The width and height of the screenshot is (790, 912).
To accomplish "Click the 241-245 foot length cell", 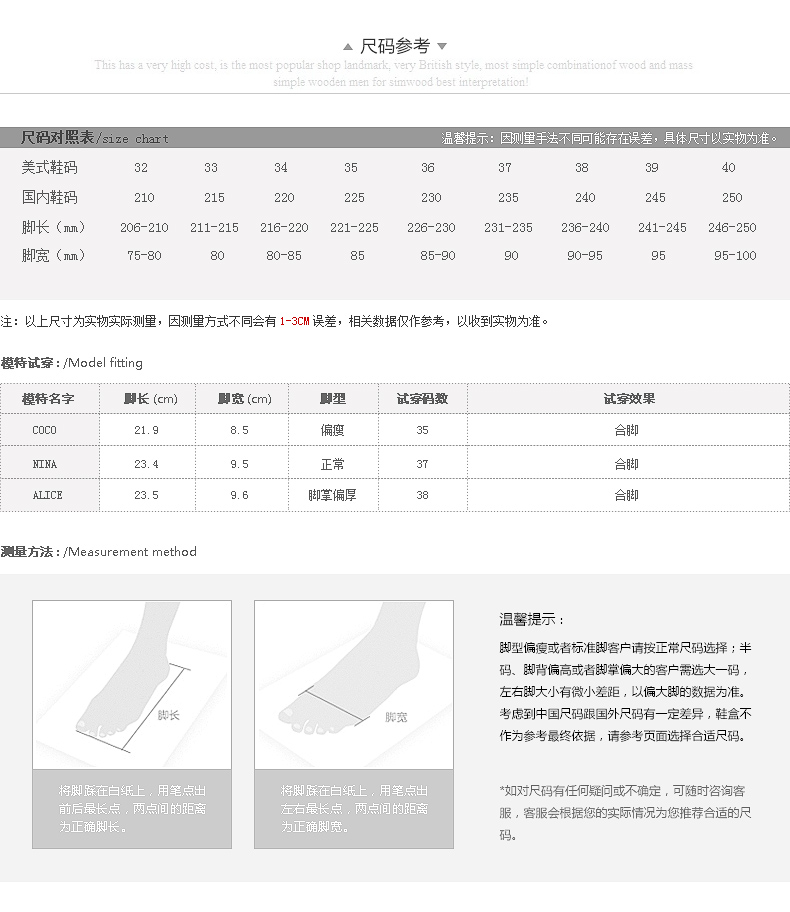I will point(662,227).
